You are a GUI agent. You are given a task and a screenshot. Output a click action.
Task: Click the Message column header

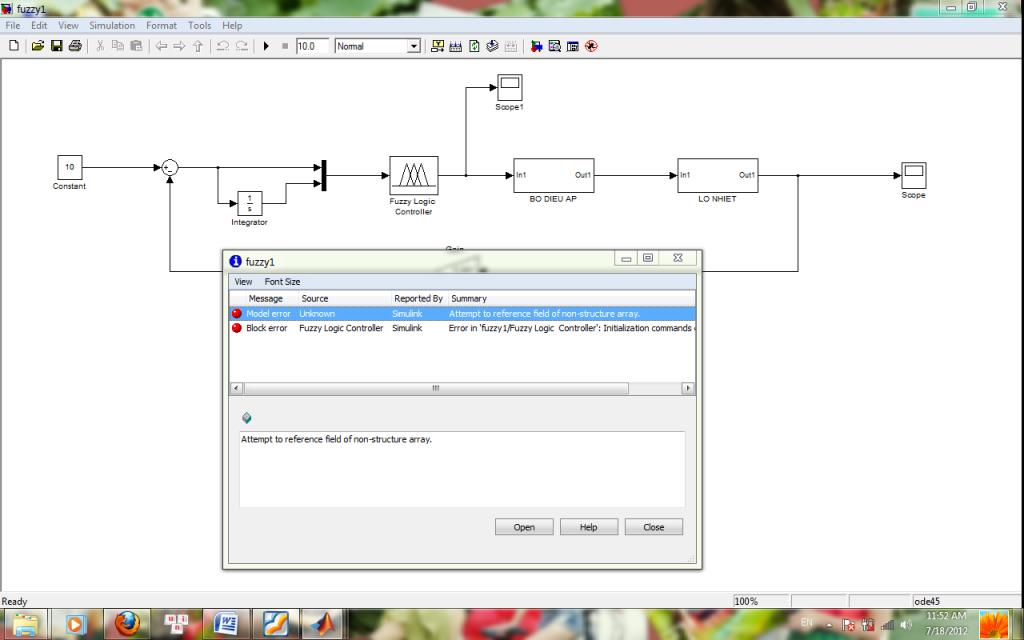[265, 298]
